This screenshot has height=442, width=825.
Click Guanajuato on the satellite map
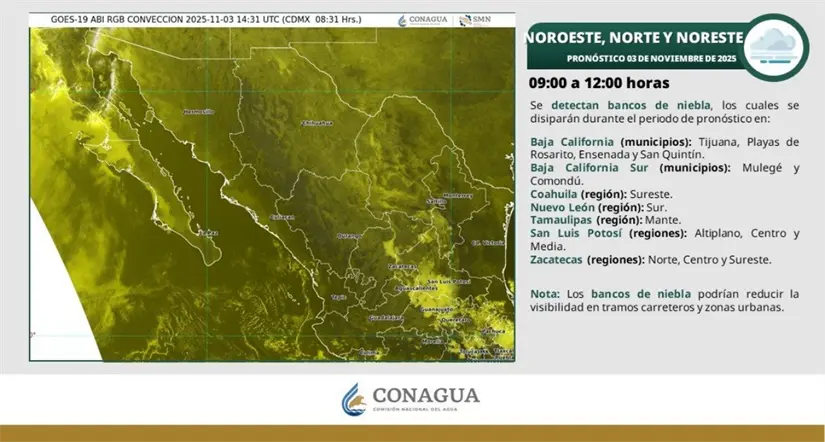point(437,309)
